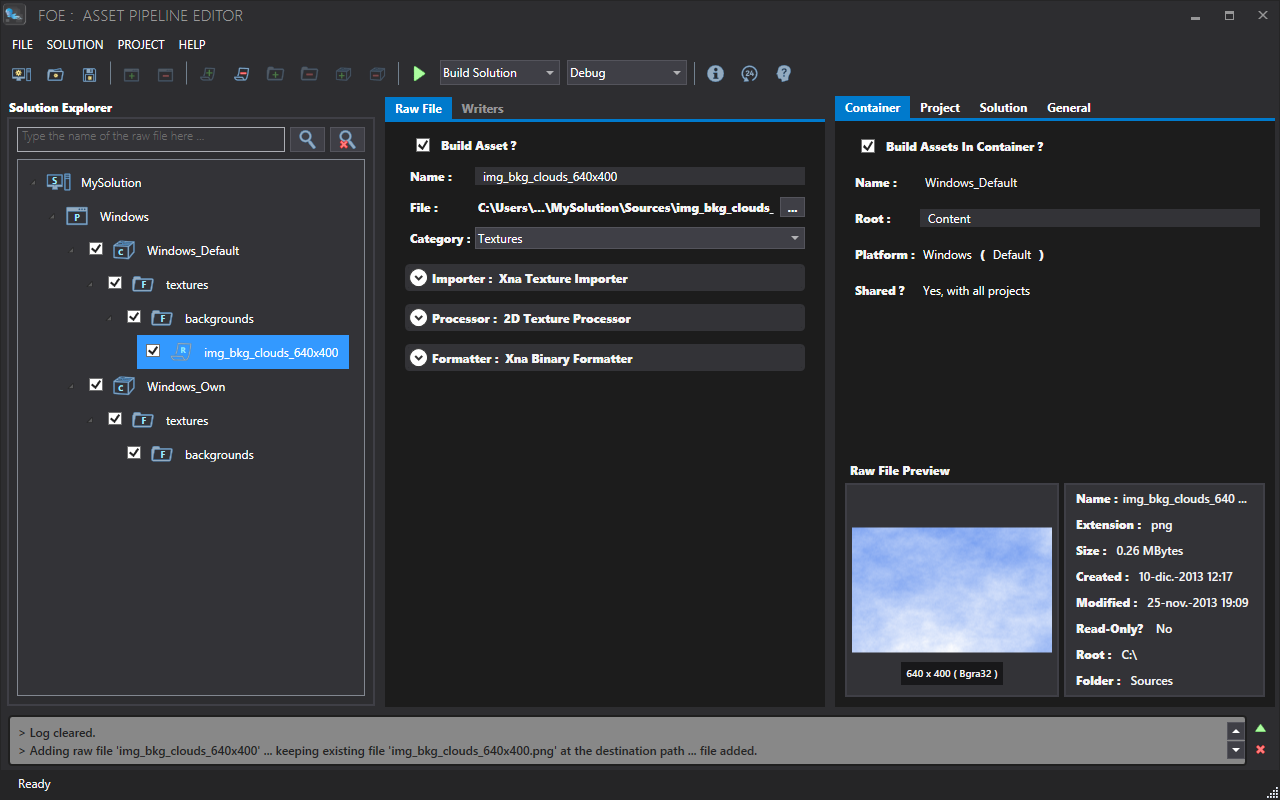Screen dimensions: 1280x800
Task: Uncheck the Windows_Own container checkbox
Action: [96, 385]
